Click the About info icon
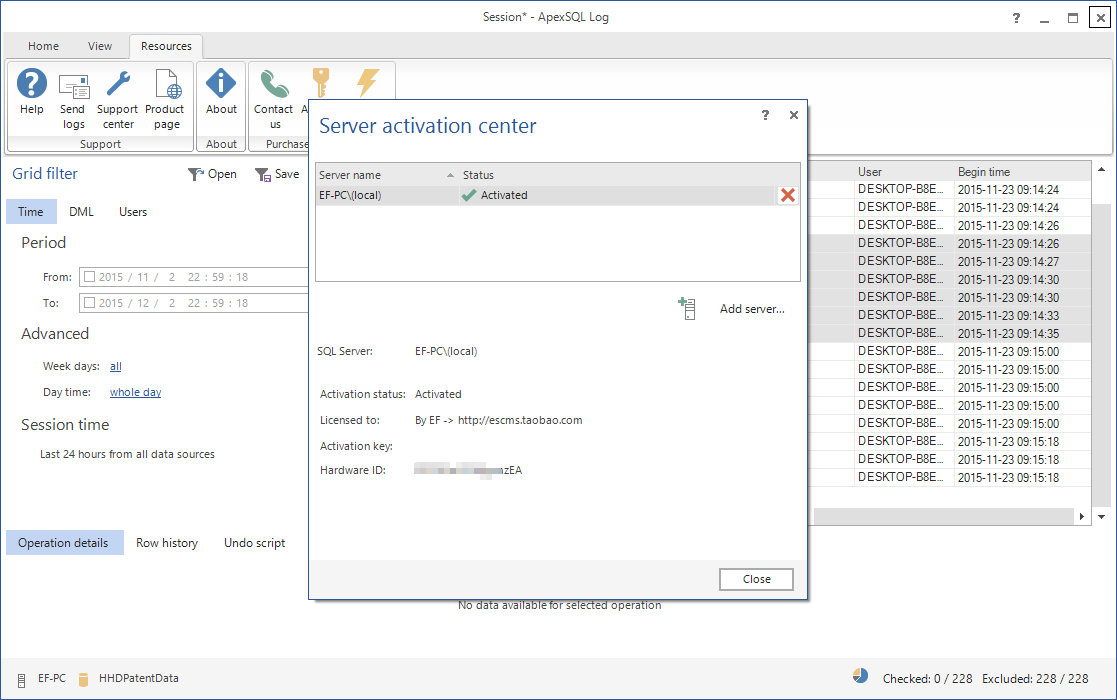The width and height of the screenshot is (1117, 700). [221, 83]
